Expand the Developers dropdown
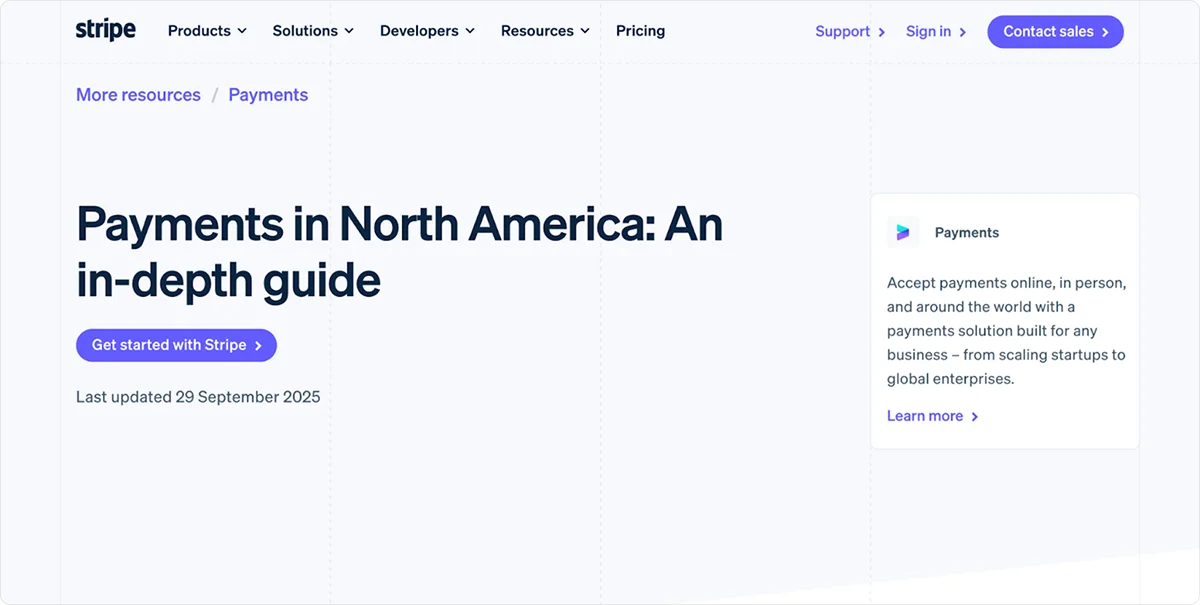The width and height of the screenshot is (1200, 605). click(419, 31)
